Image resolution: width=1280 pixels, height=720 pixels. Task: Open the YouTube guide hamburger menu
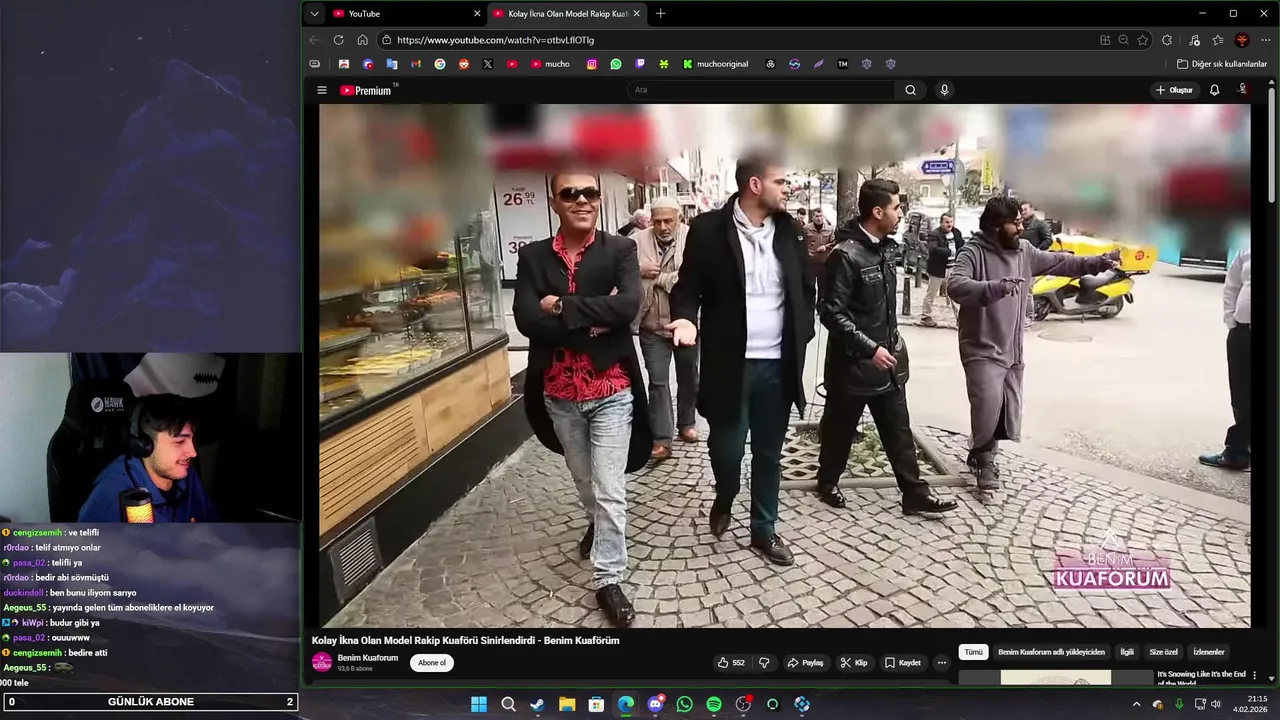[x=322, y=90]
